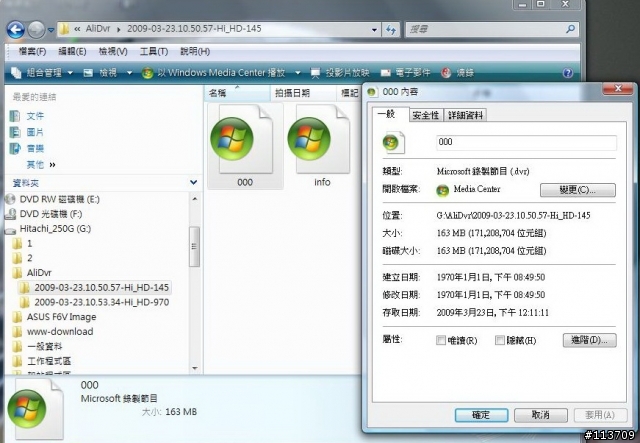
Task: Collapse the 資料夾 folders pane chevron
Action: coord(194,183)
